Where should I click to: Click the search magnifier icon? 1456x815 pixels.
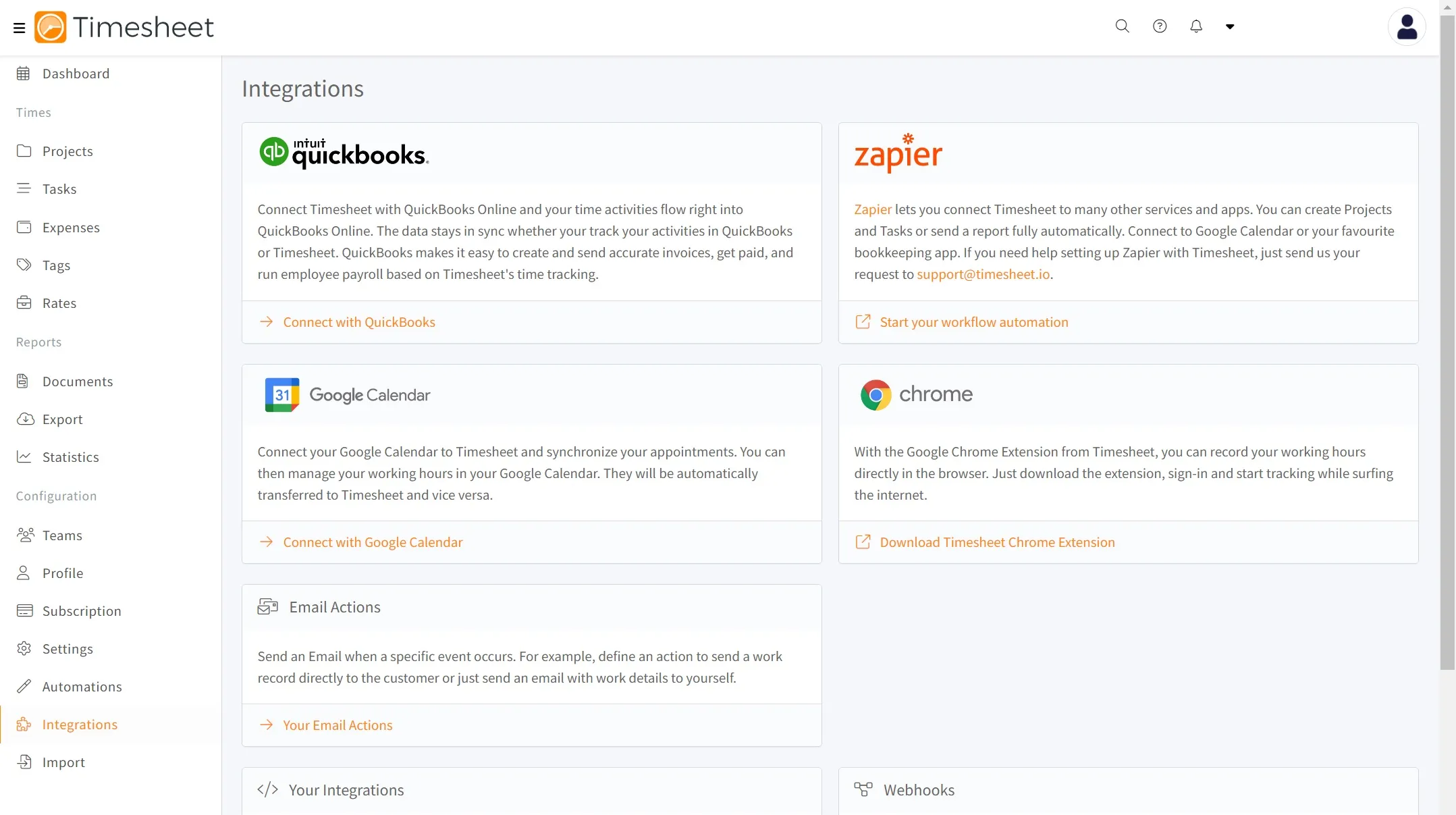pos(1122,26)
